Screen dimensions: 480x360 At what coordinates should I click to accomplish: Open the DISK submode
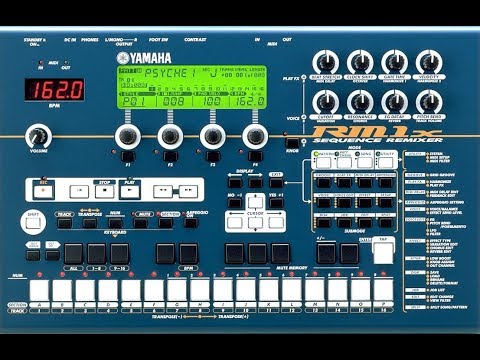324,223
